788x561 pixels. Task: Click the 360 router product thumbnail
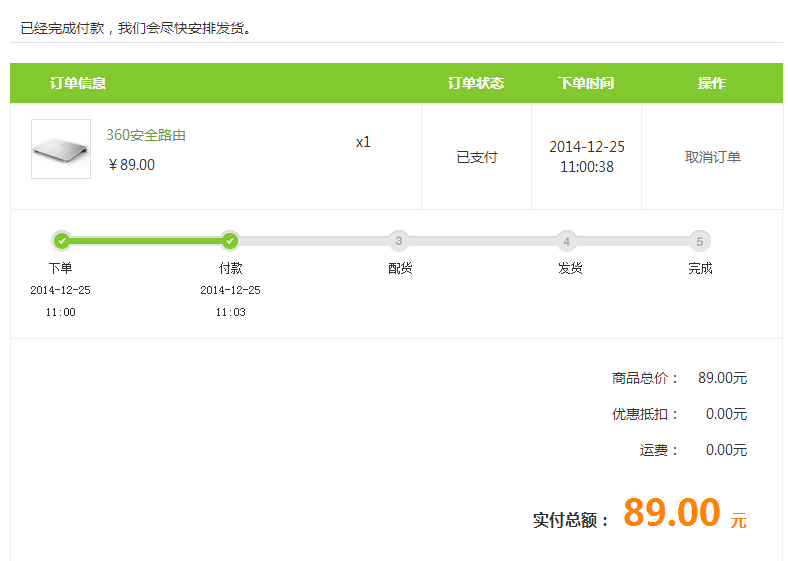coord(61,149)
